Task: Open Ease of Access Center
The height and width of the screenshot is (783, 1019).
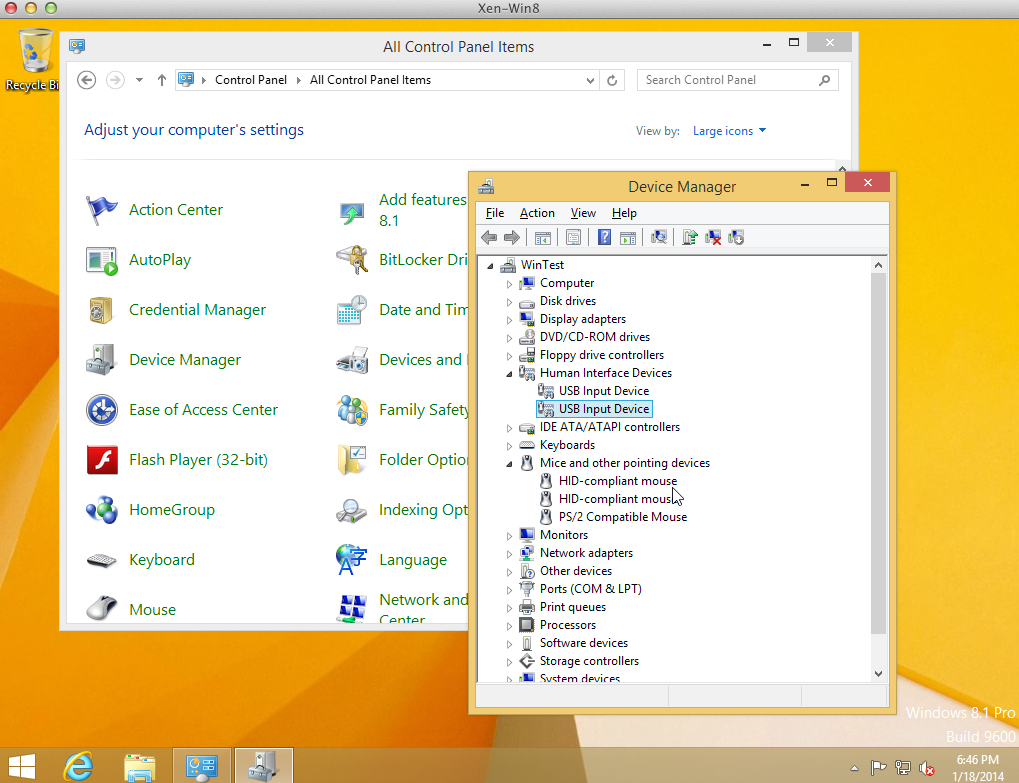Action: click(203, 410)
